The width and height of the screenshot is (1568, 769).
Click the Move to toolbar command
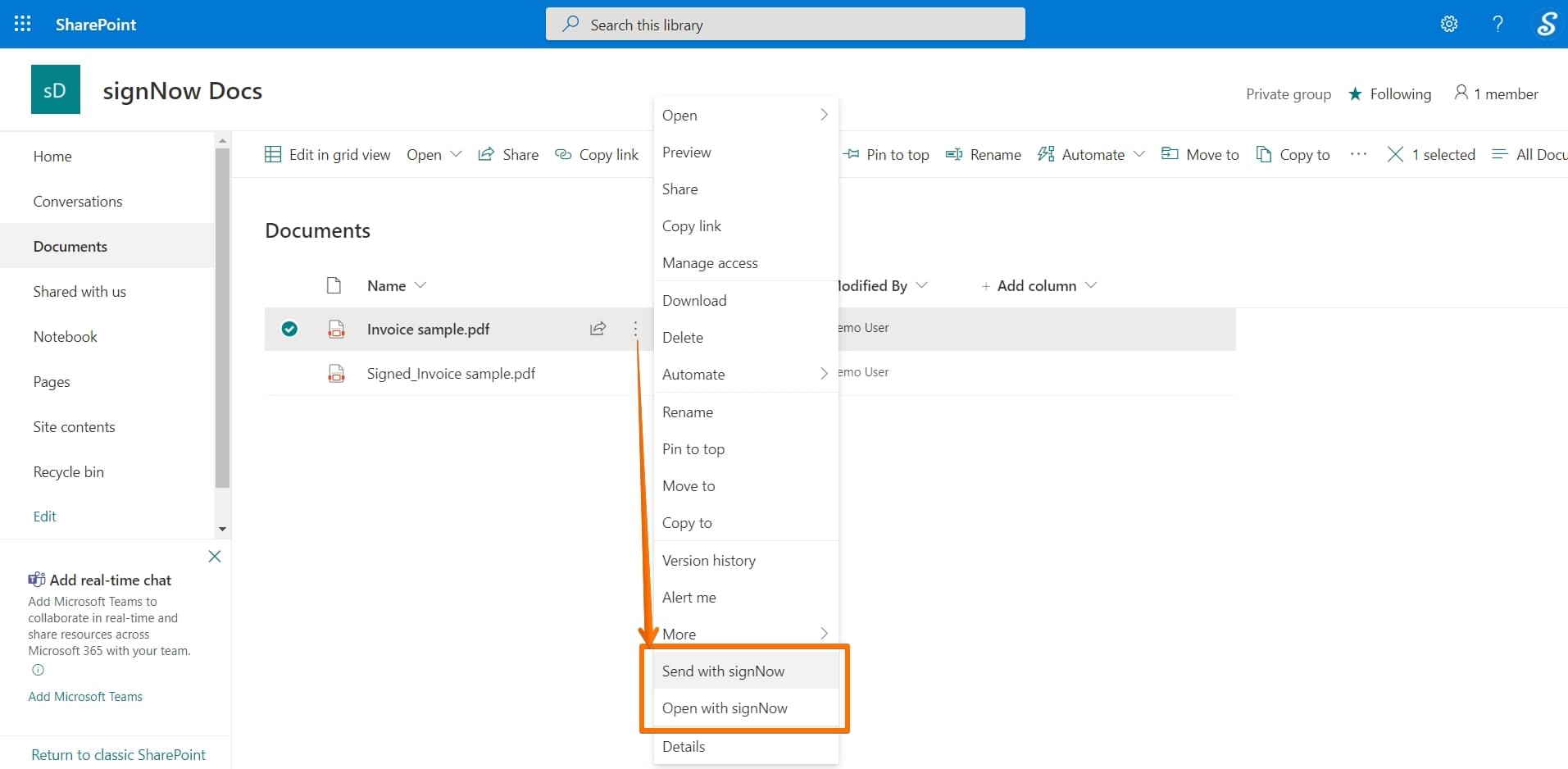pos(1201,154)
